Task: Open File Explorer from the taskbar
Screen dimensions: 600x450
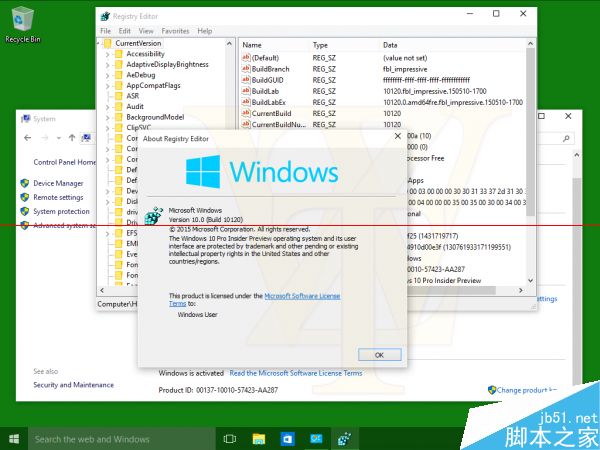Action: 259,439
